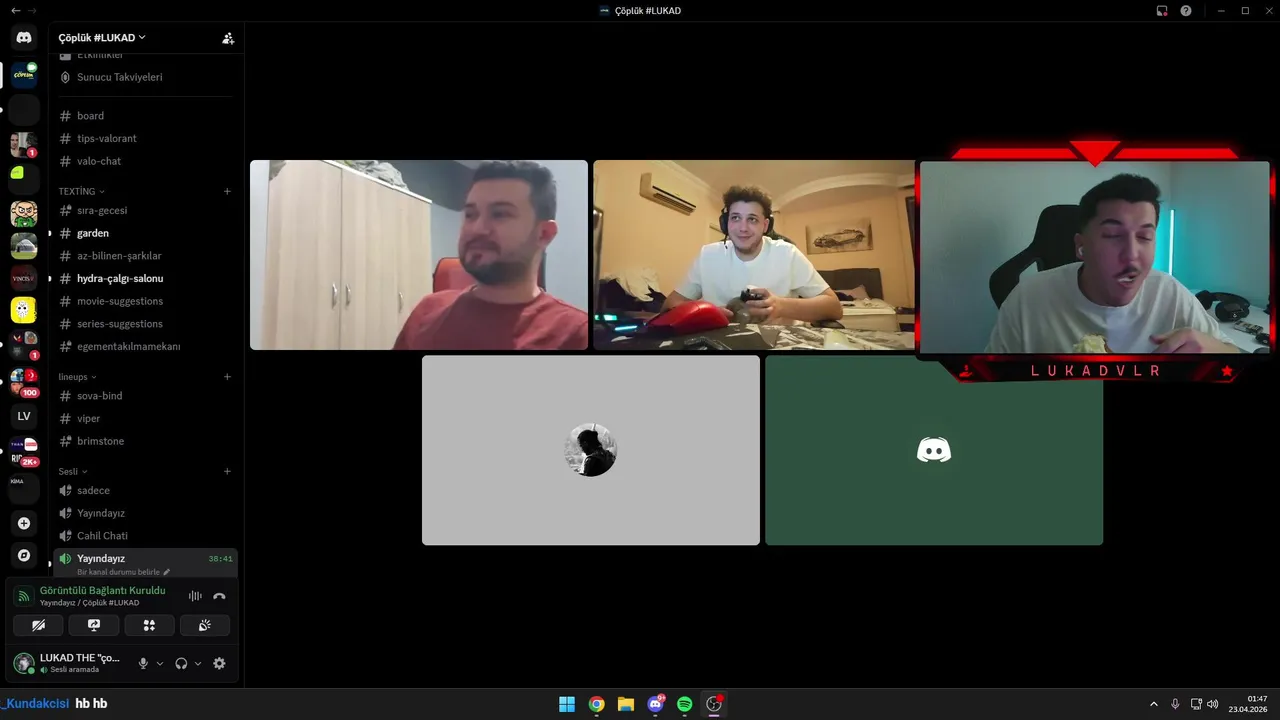Focus the LUKADVLR red-framed video tile
Viewport: 1280px width, 720px height.
click(x=1095, y=258)
